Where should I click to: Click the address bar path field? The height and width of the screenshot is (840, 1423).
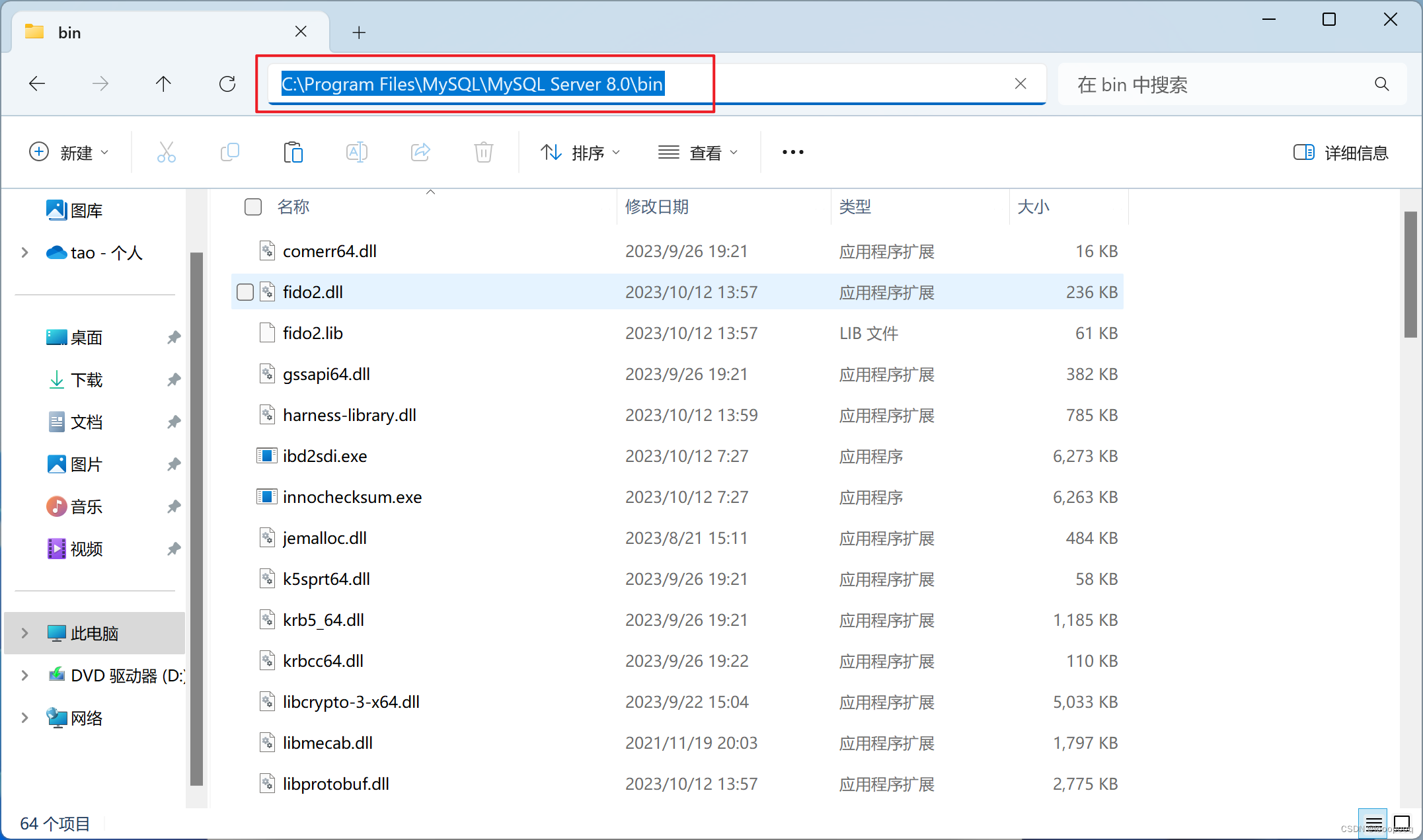tap(656, 84)
